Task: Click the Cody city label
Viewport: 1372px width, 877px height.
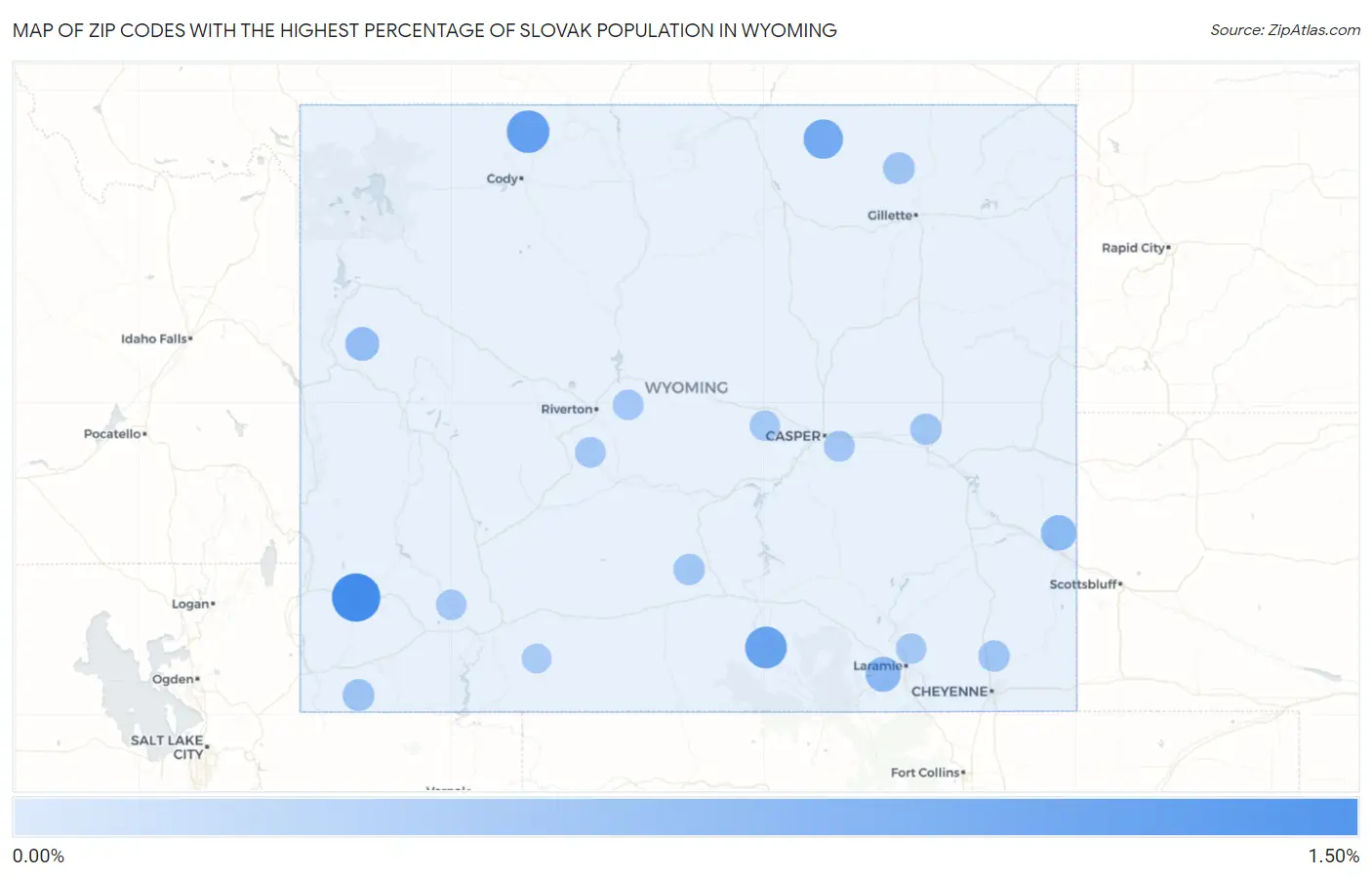Action: coord(503,179)
